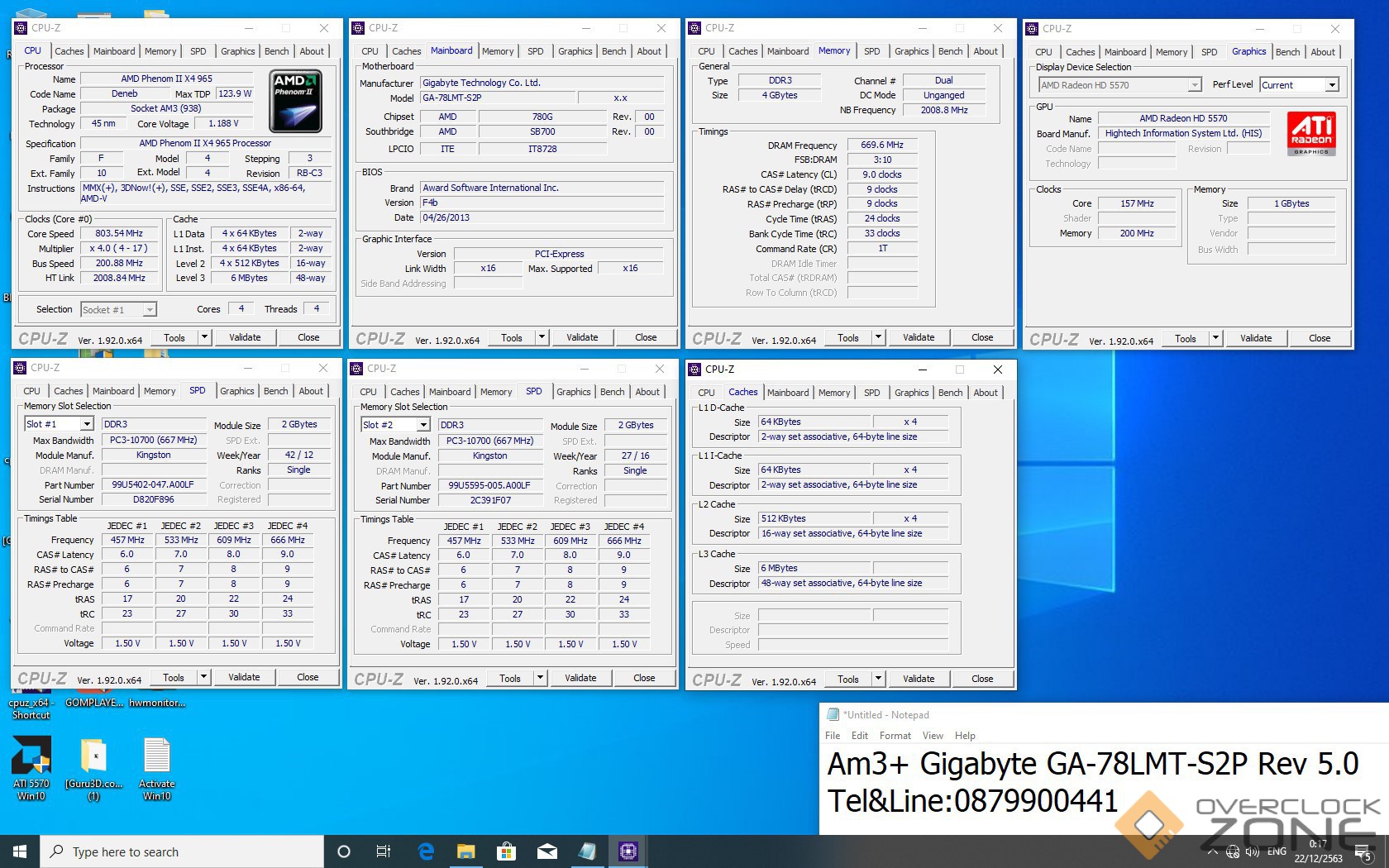Open Task View from taskbar
Viewport: 1389px width, 868px height.
(384, 851)
